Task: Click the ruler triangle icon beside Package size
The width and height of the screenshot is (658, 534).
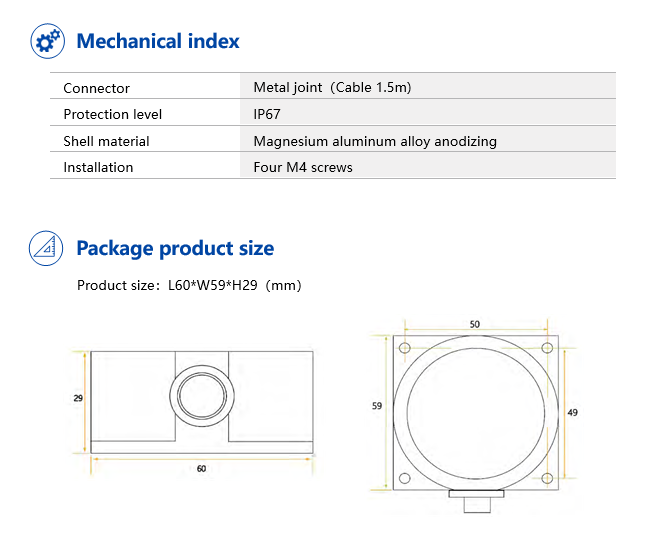Action: pos(45,248)
